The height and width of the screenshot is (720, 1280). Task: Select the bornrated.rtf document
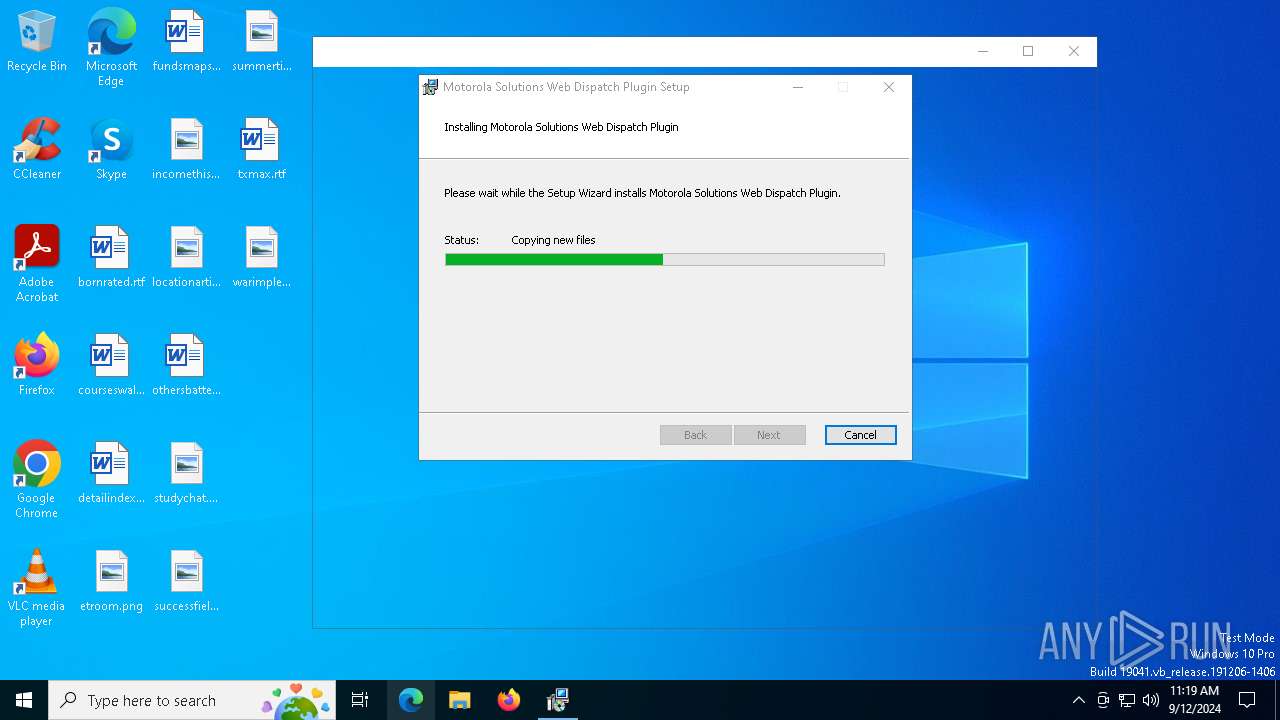coord(111,258)
